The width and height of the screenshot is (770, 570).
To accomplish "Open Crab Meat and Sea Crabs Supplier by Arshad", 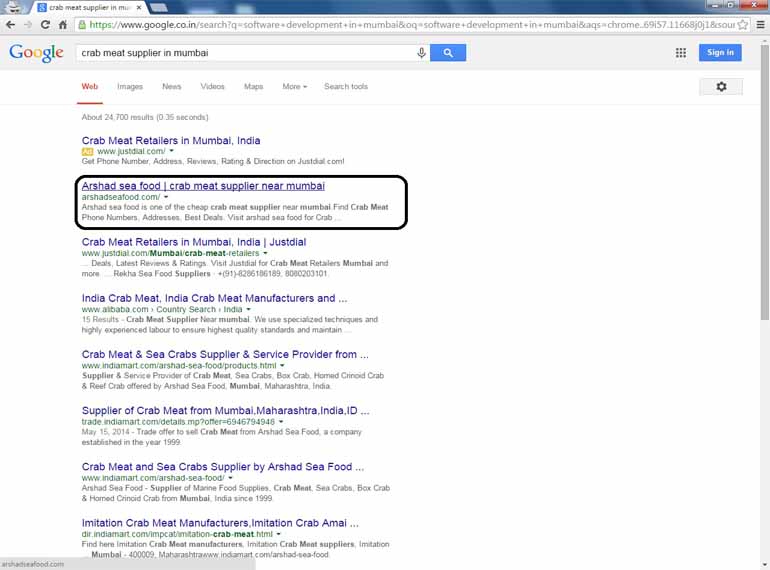I will tap(222, 467).
